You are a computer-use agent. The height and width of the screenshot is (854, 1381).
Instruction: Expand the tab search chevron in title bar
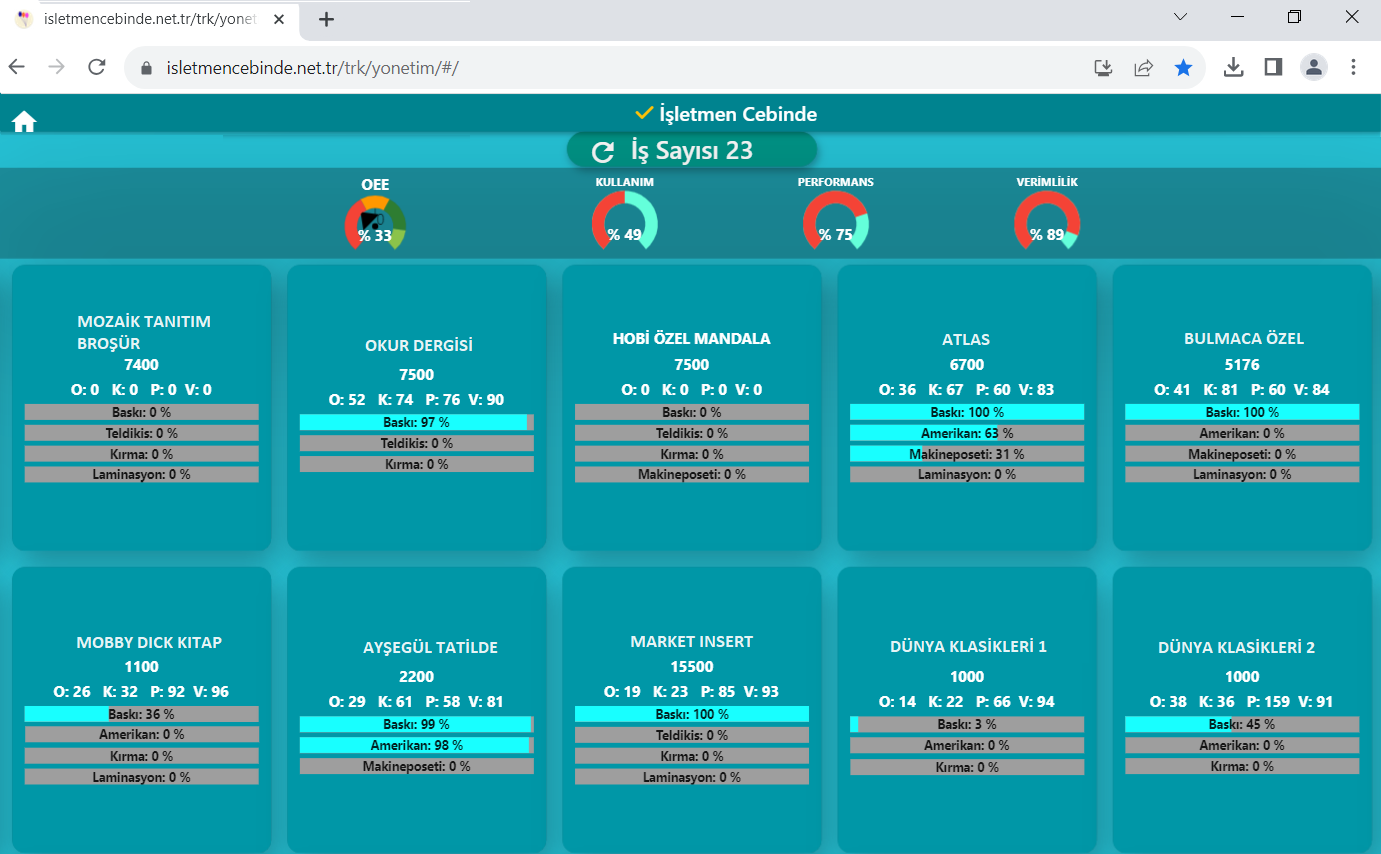1180,17
